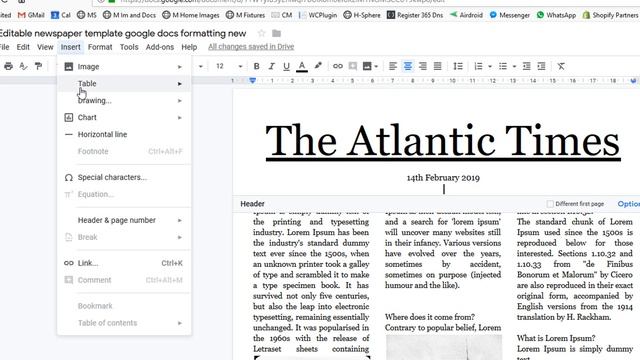
Task: Open the font size dropdown showing 12
Action: (x=229, y=66)
